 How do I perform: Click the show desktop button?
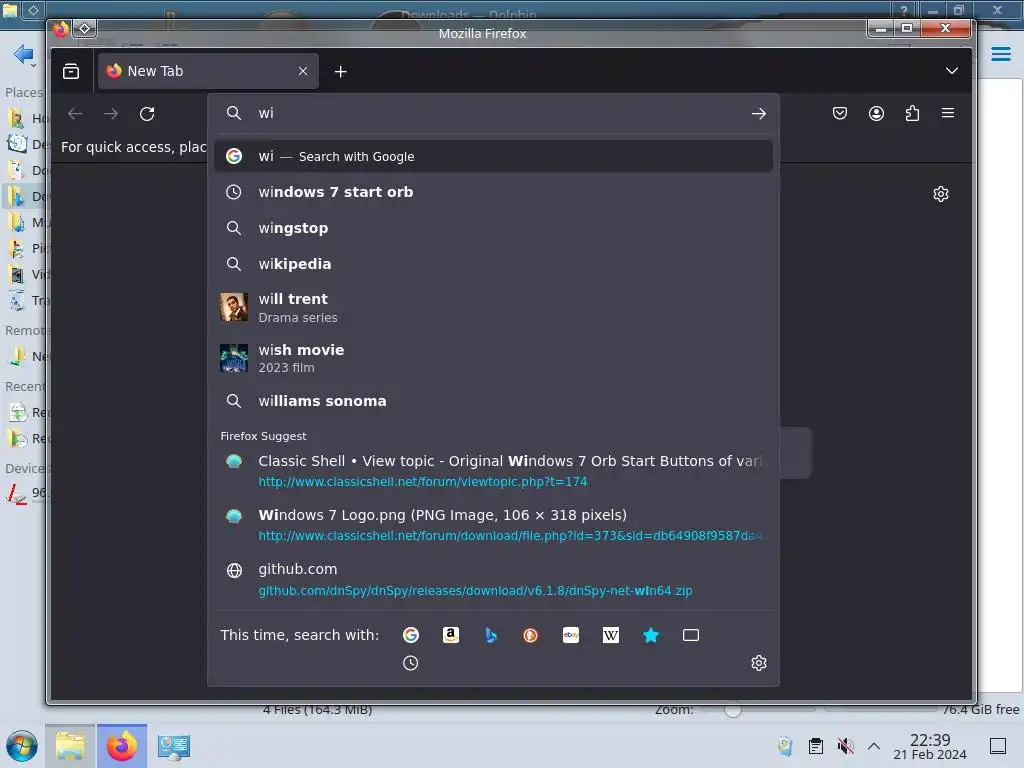click(998, 746)
